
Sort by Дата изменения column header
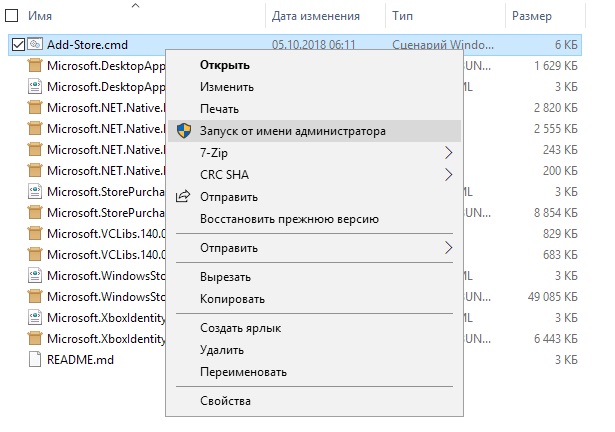pyautogui.click(x=316, y=16)
